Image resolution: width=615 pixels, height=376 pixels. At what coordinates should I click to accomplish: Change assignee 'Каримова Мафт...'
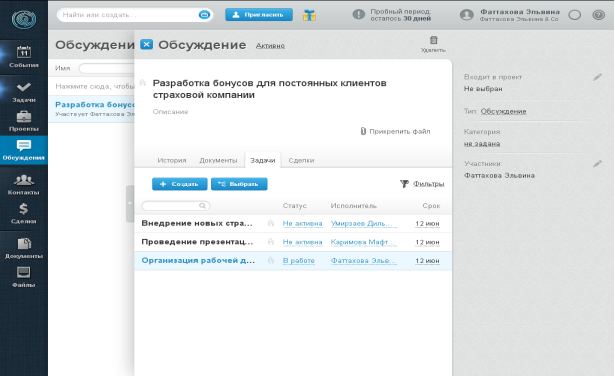click(364, 242)
